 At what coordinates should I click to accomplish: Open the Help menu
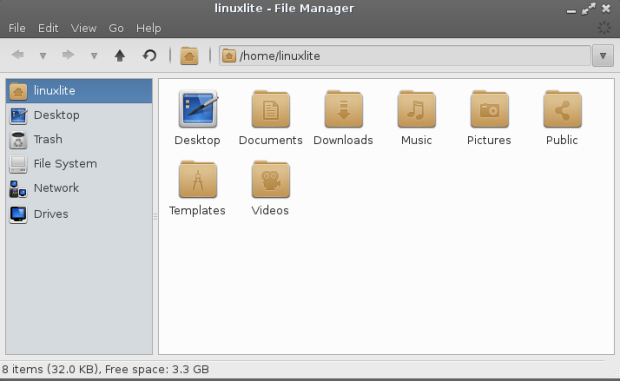point(148,28)
